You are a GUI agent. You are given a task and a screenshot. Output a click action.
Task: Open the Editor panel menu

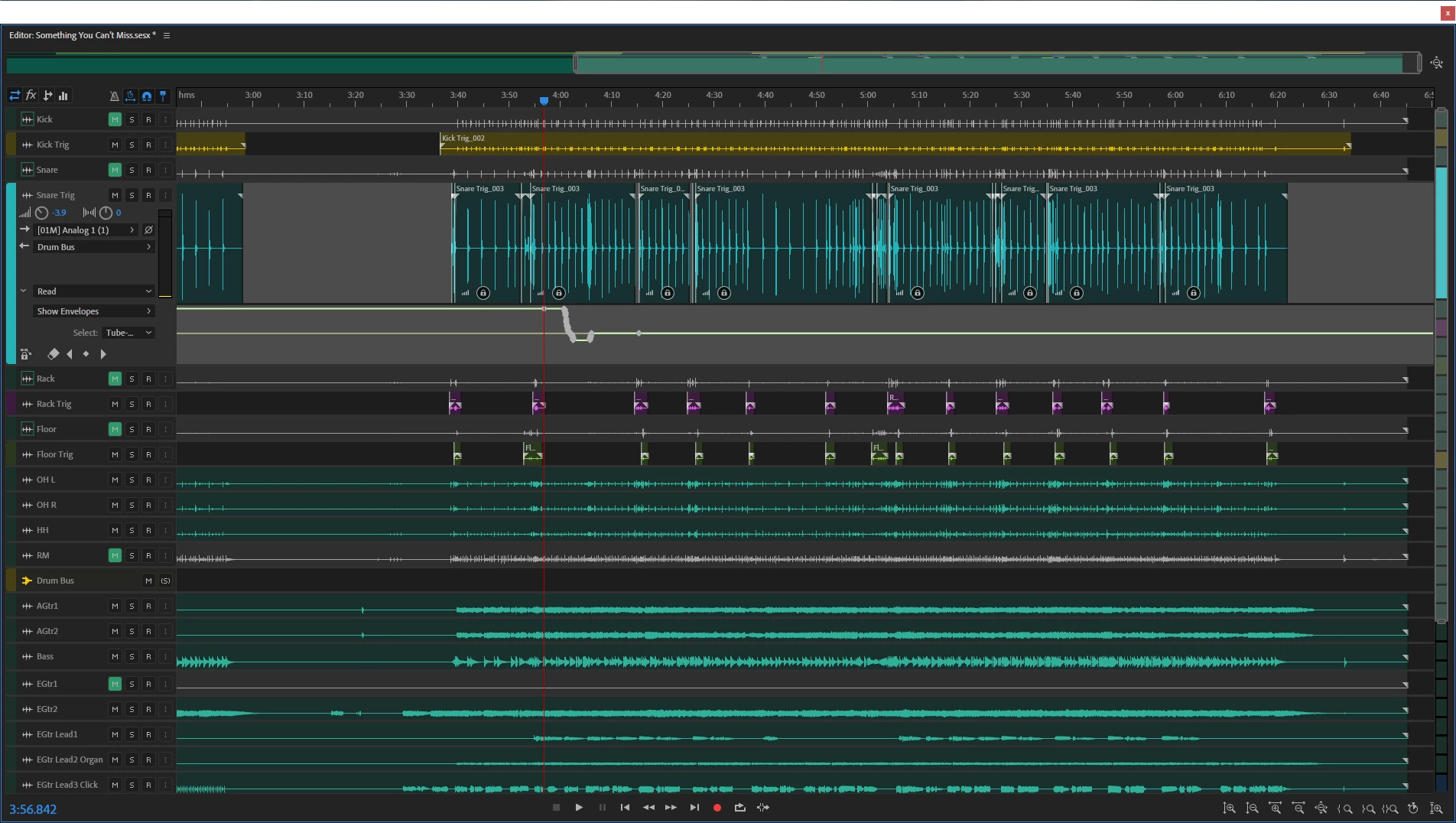coord(167,35)
